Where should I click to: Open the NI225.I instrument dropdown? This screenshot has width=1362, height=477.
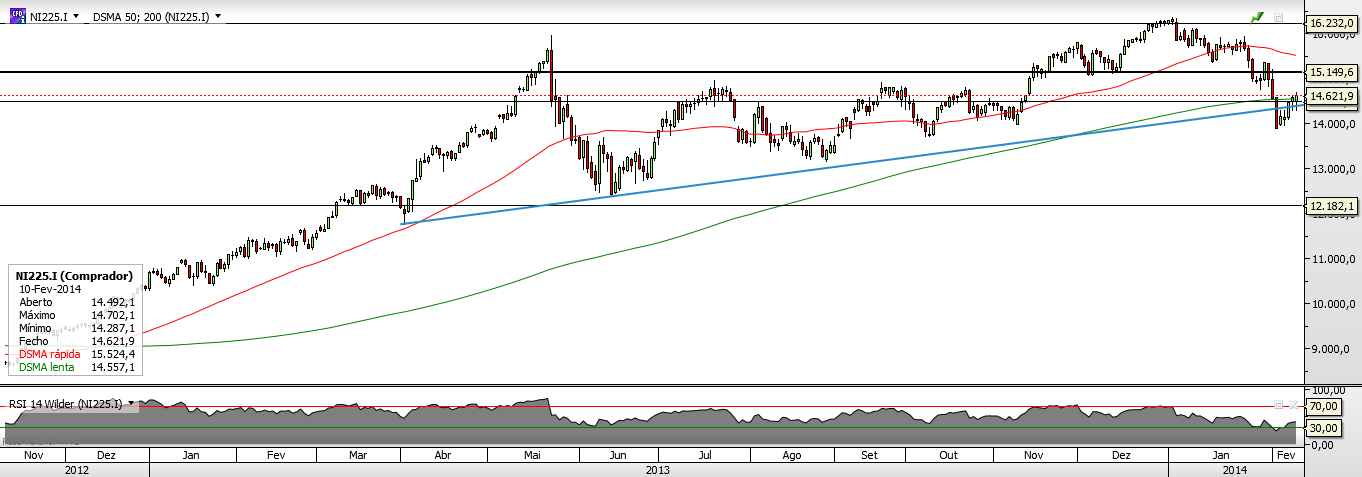(x=76, y=17)
